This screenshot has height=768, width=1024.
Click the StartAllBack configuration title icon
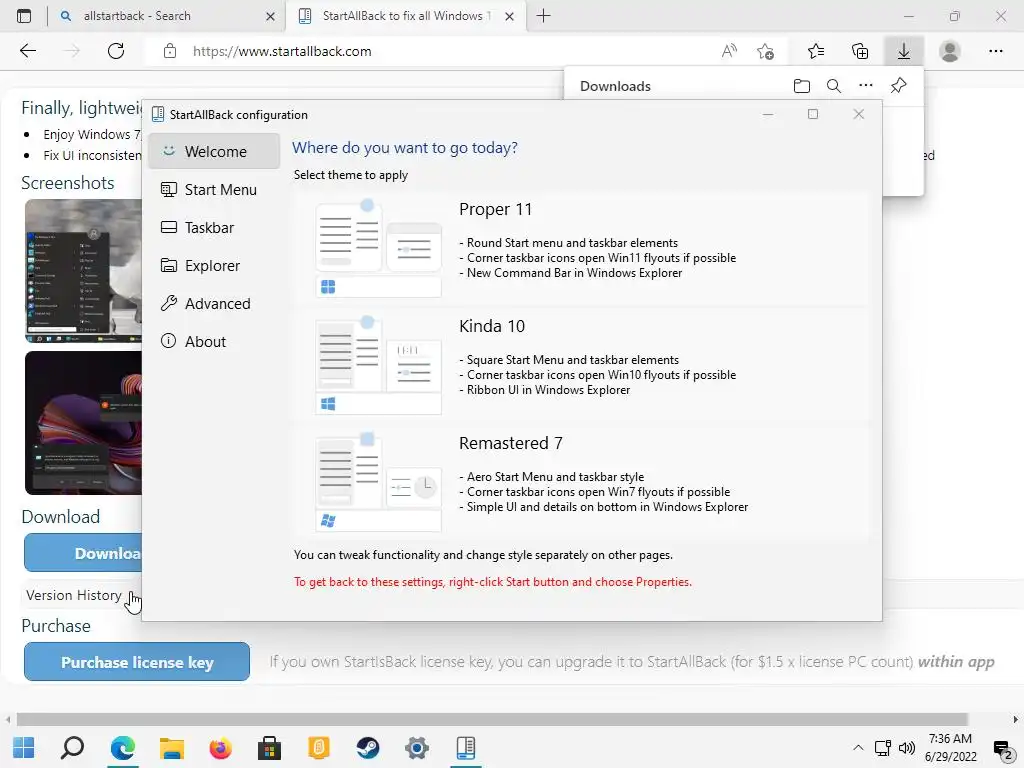157,114
